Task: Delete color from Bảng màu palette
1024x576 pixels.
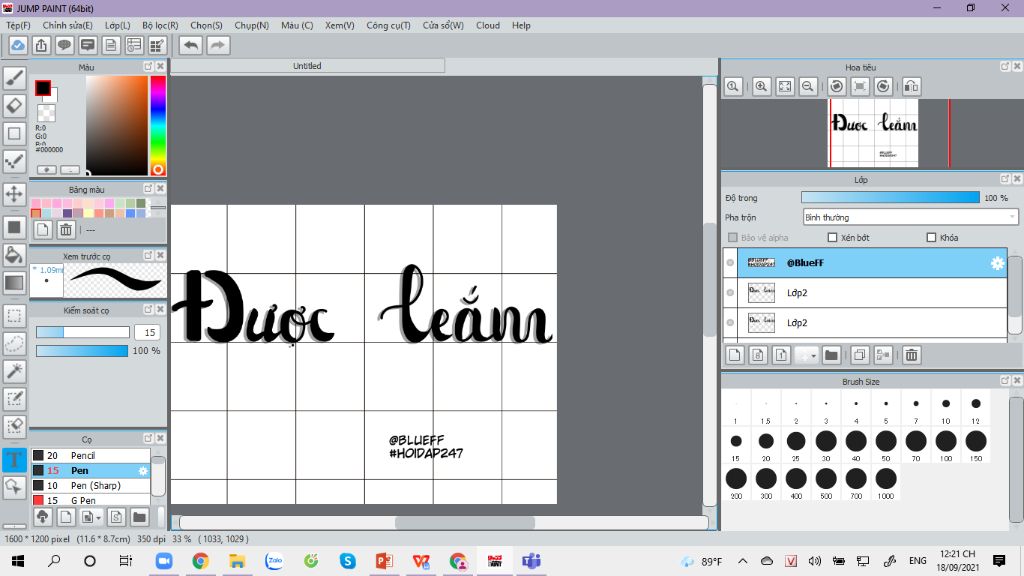Action: pyautogui.click(x=66, y=229)
